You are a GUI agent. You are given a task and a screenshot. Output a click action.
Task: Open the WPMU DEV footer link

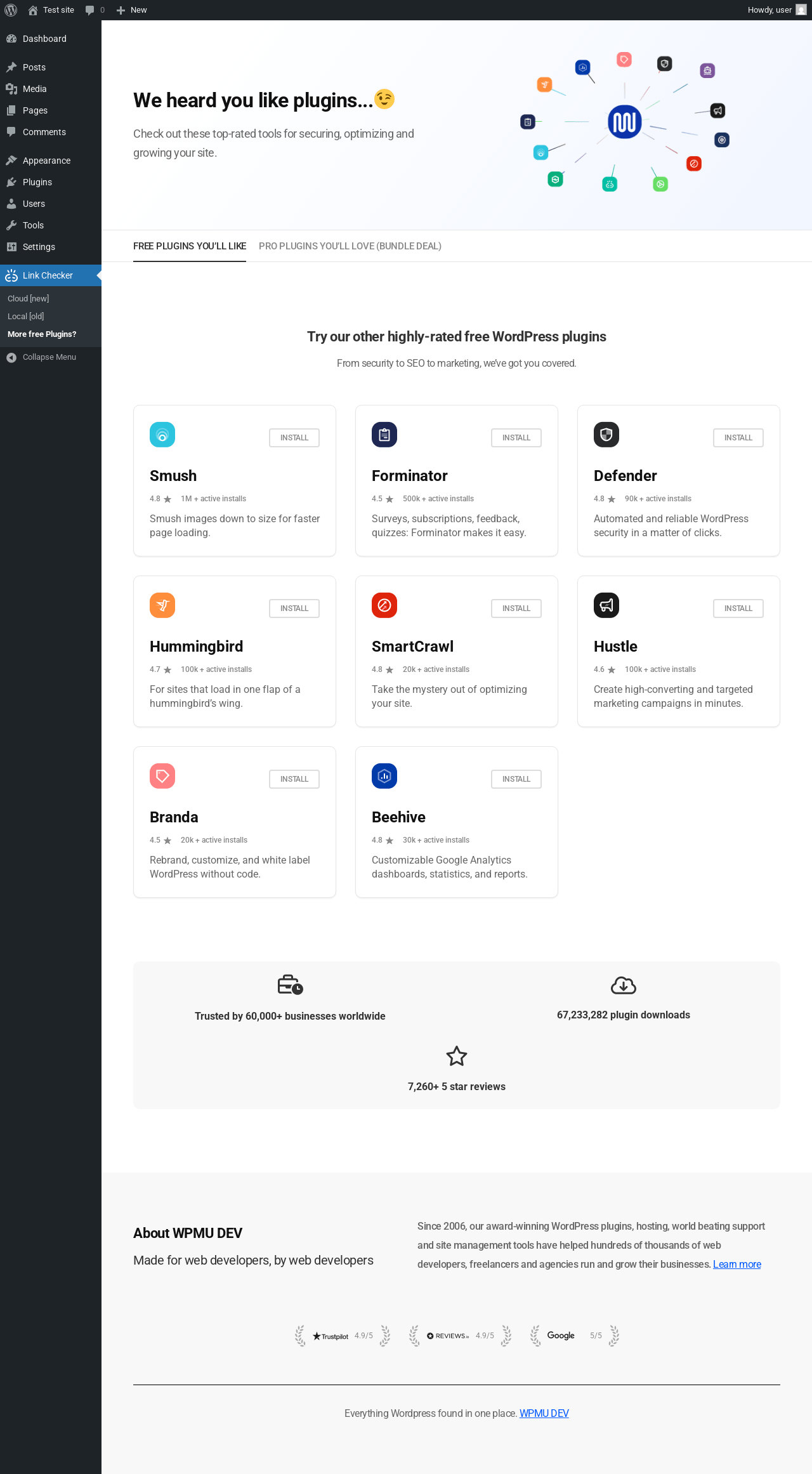(544, 1413)
